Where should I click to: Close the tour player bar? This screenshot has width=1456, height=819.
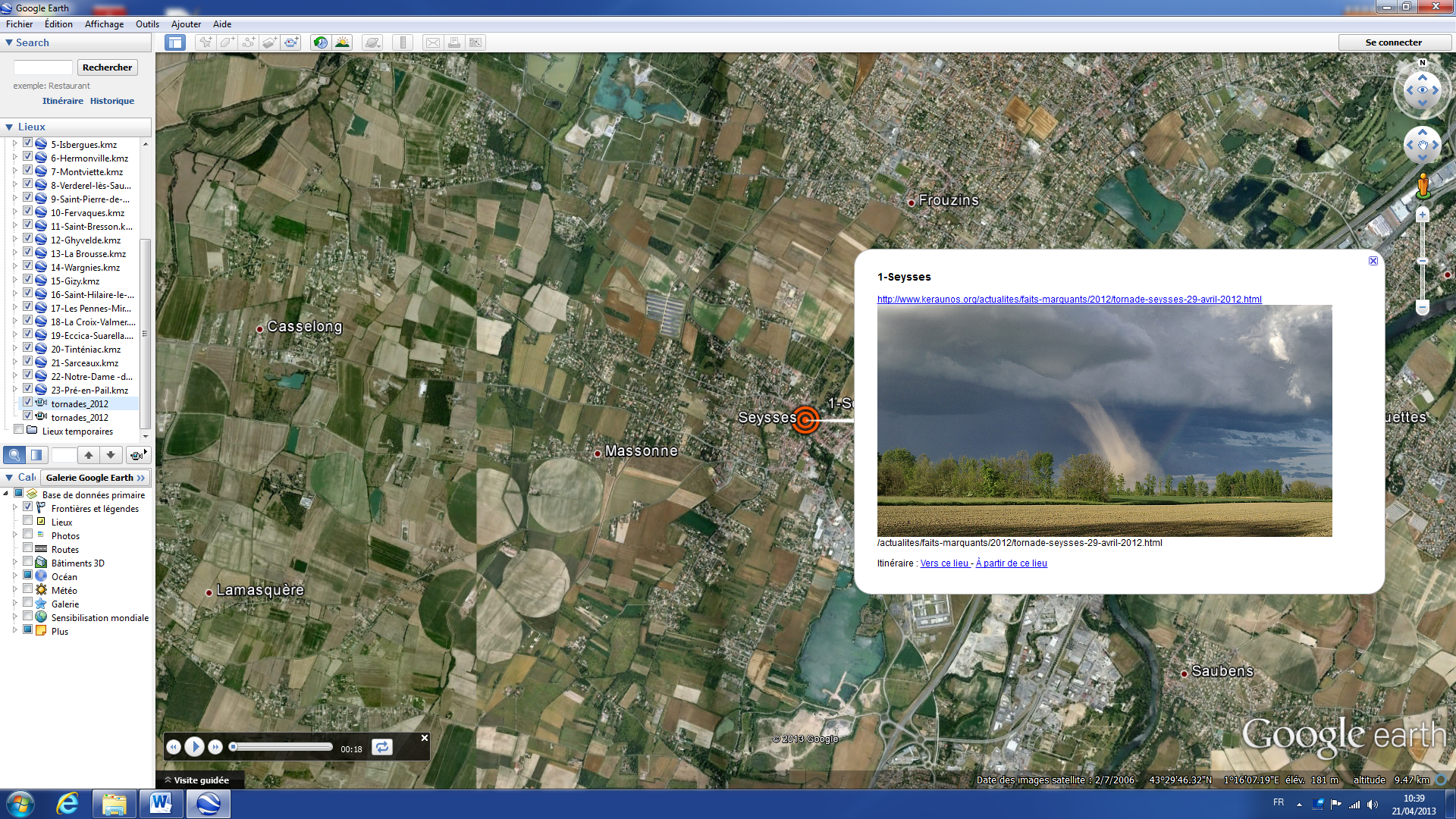(425, 738)
